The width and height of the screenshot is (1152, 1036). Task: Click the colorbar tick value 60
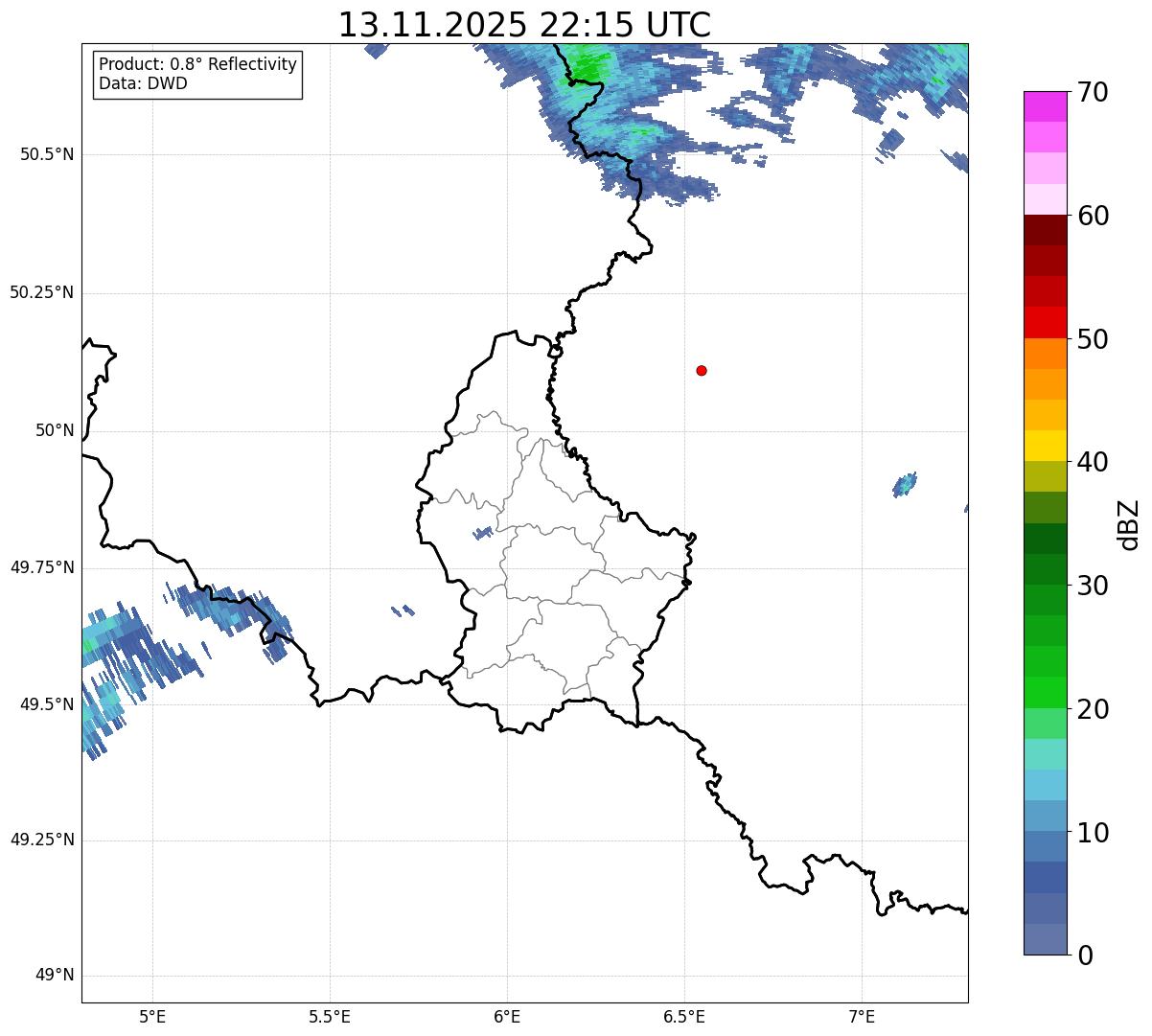(x=1093, y=216)
